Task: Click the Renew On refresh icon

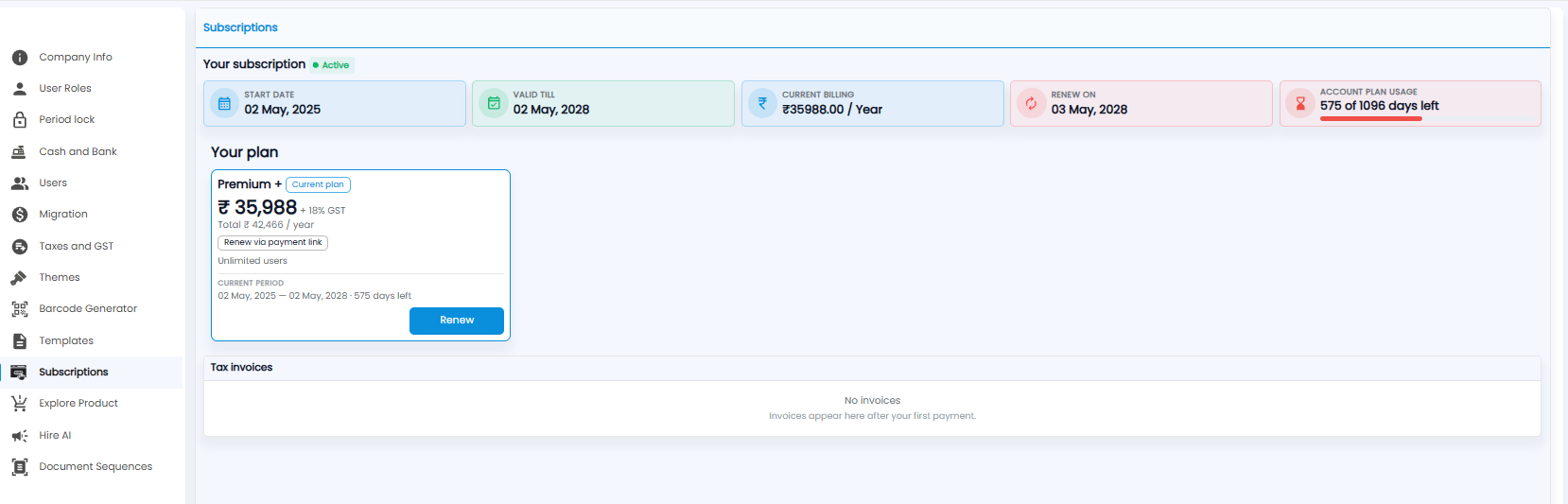Action: 1031,103
